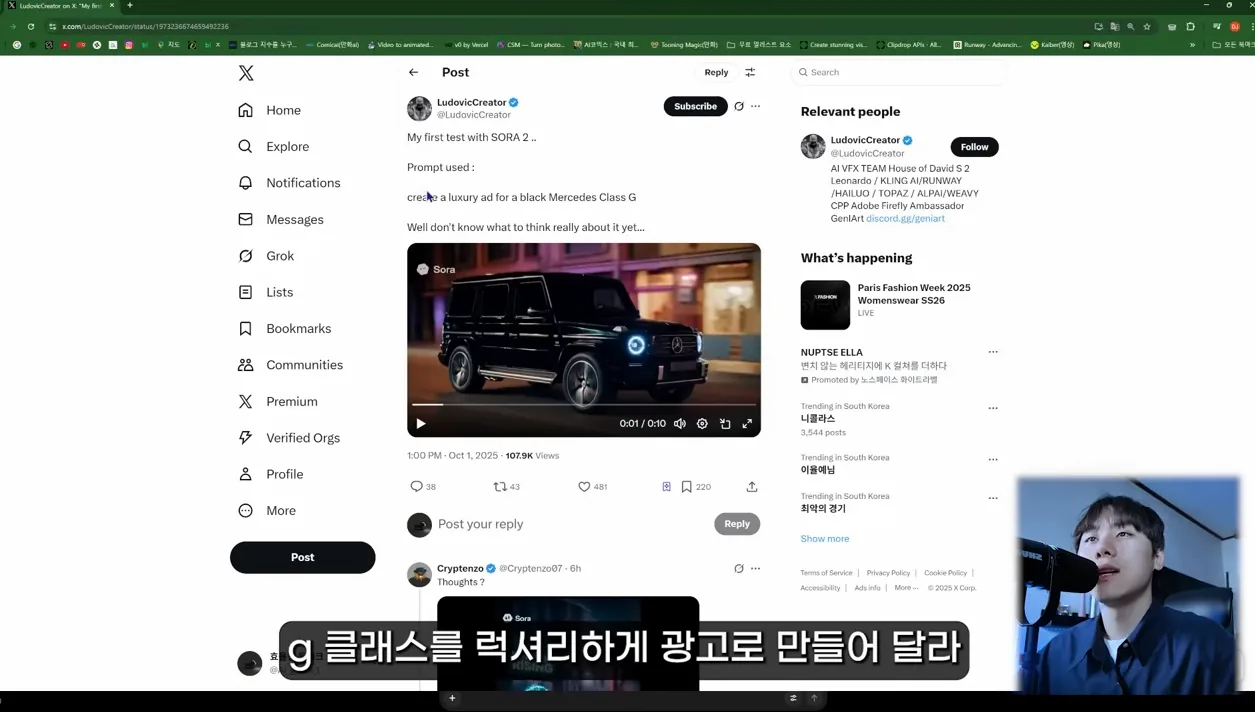Seek using the video progress bar
The height and width of the screenshot is (712, 1255).
pyautogui.click(x=584, y=405)
